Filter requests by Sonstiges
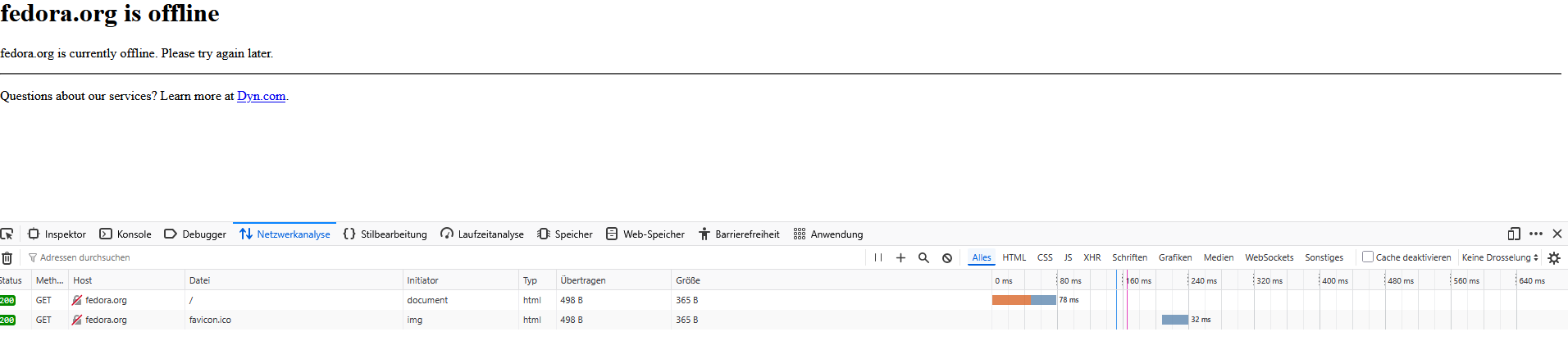Image resolution: width=1568 pixels, height=341 pixels. coord(1324,257)
